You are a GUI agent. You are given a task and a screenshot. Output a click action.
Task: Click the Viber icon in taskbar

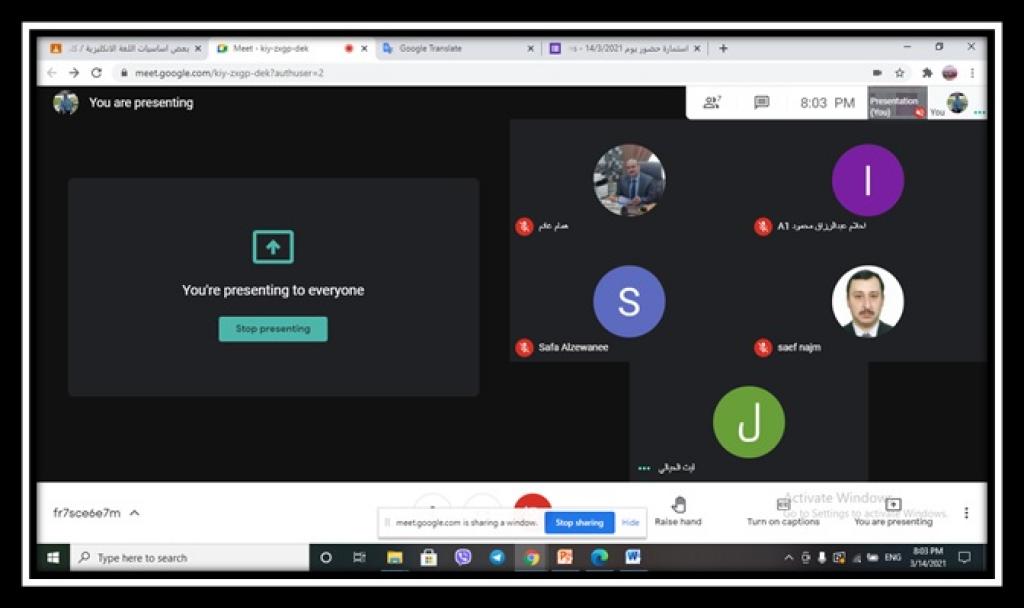pyautogui.click(x=462, y=558)
